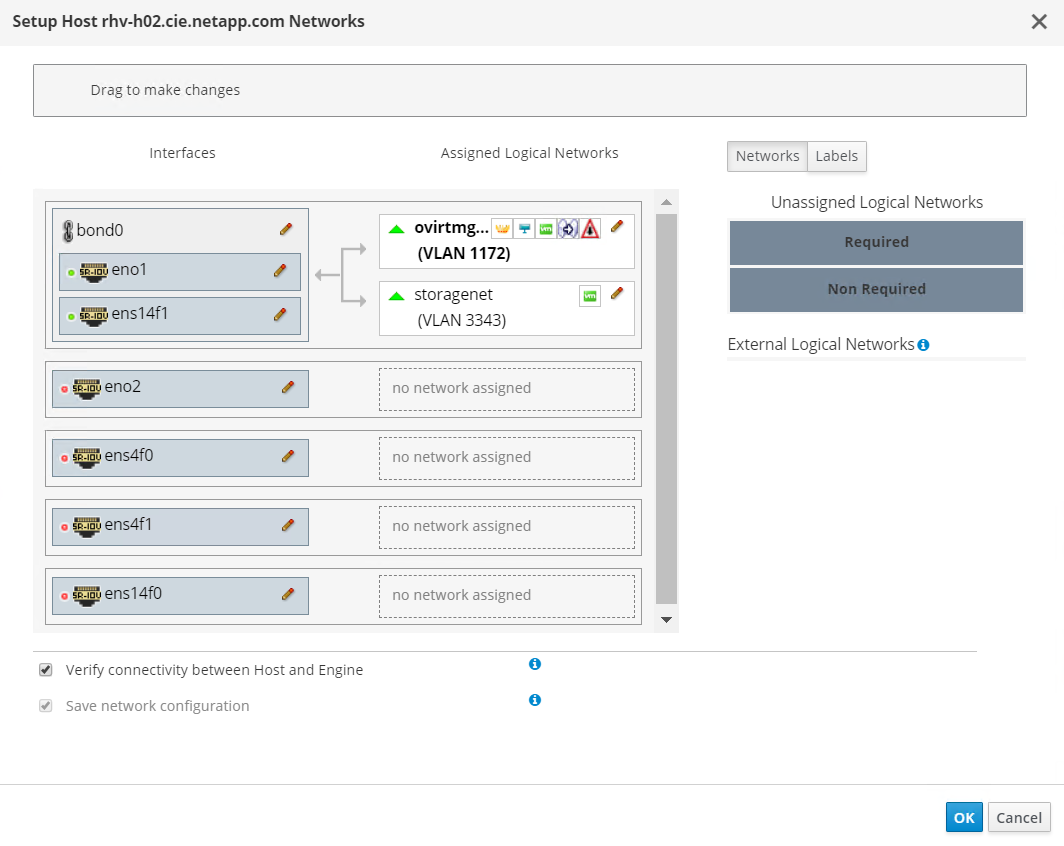Screen dimensions: 1064x846
Task: Switch to the Labels tab
Action: 836,156
